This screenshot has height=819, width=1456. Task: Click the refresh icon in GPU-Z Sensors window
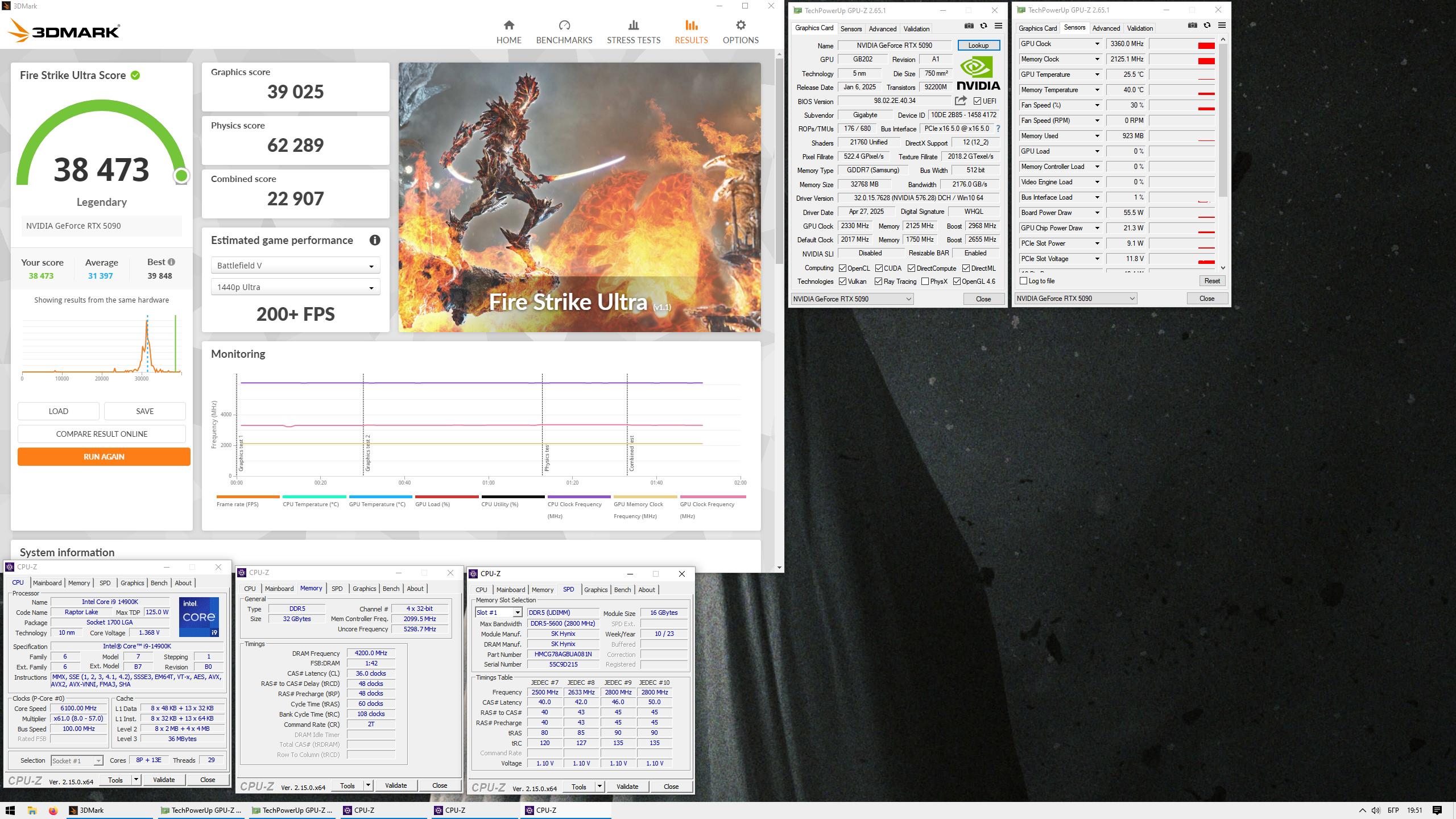click(x=1207, y=25)
